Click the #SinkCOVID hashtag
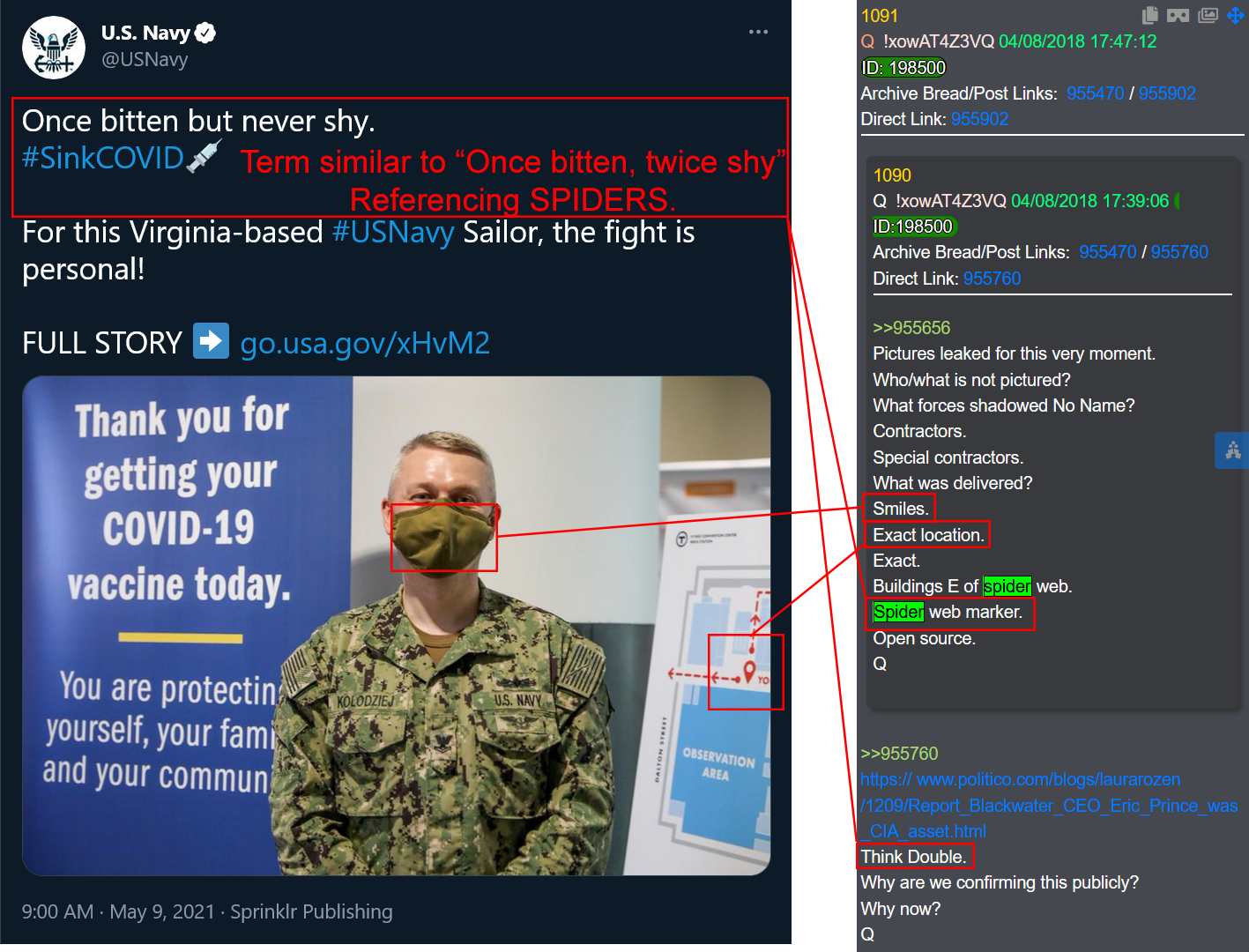Image resolution: width=1249 pixels, height=952 pixels. (x=103, y=158)
